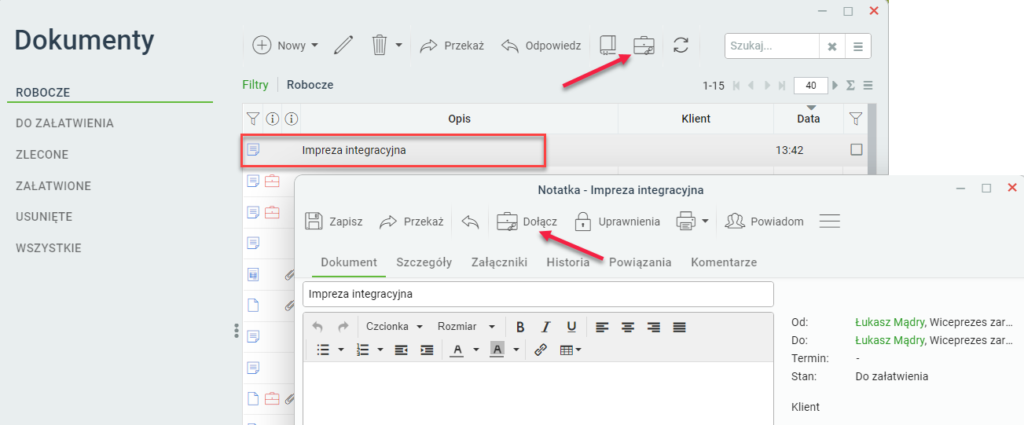Viewport: 1024px width, 425px height.
Task: Open the ZLECONE folder
Action: [42, 155]
